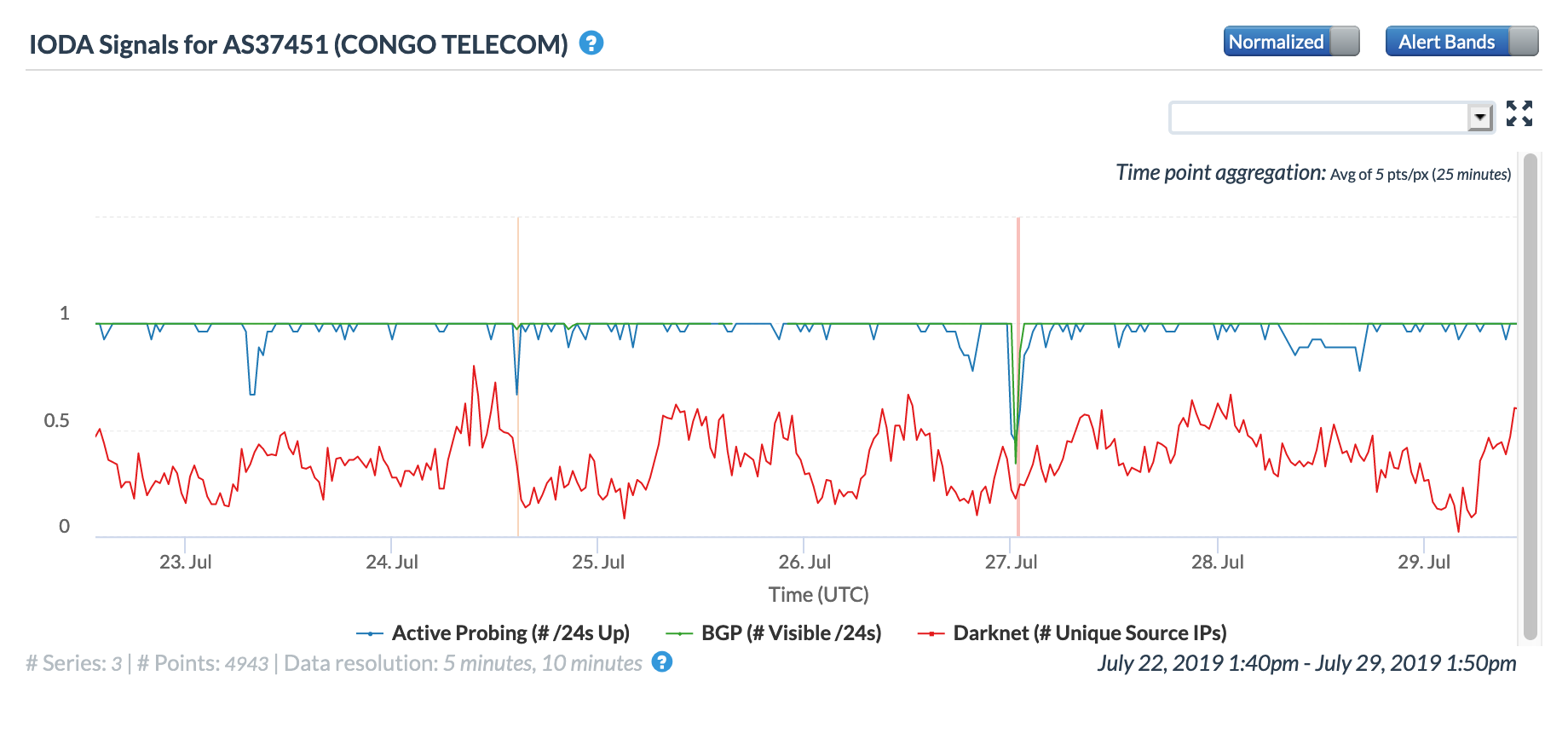This screenshot has width=1568, height=745.
Task: Hide the Active Probing series in legend
Action: click(x=510, y=633)
